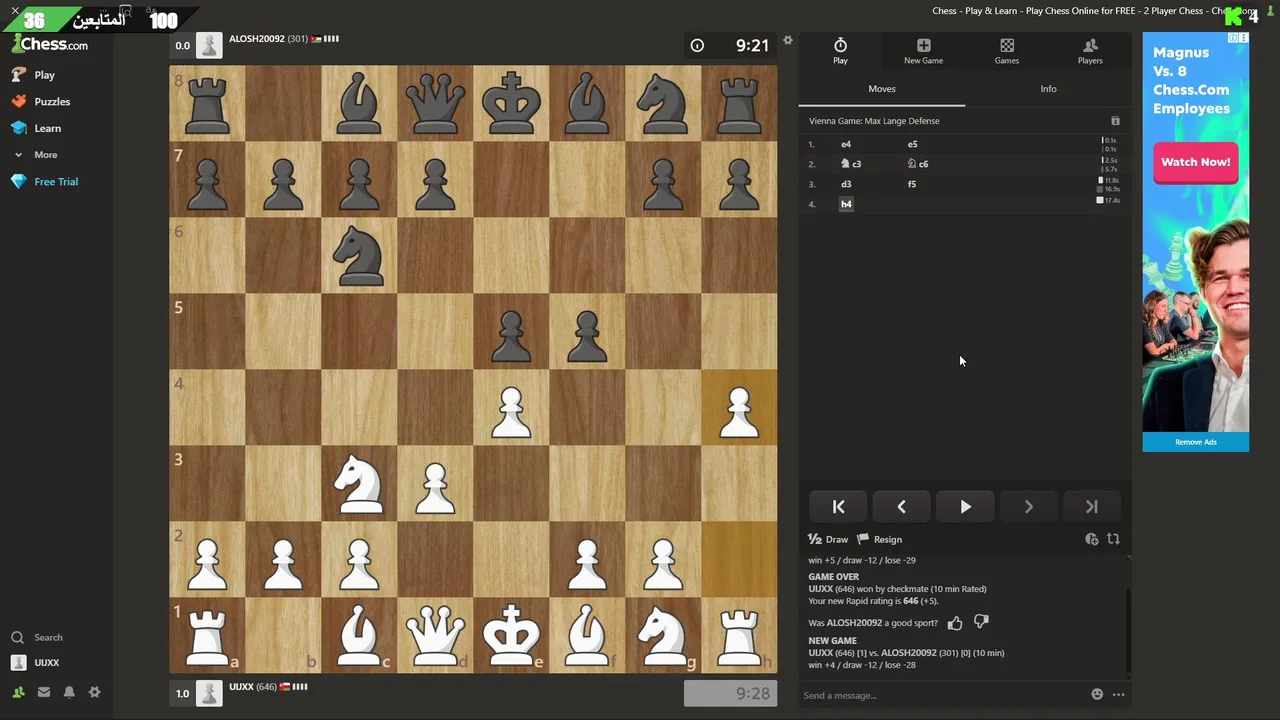Screen dimensions: 1280x720
Task: Select the Players tab
Action: [1090, 51]
